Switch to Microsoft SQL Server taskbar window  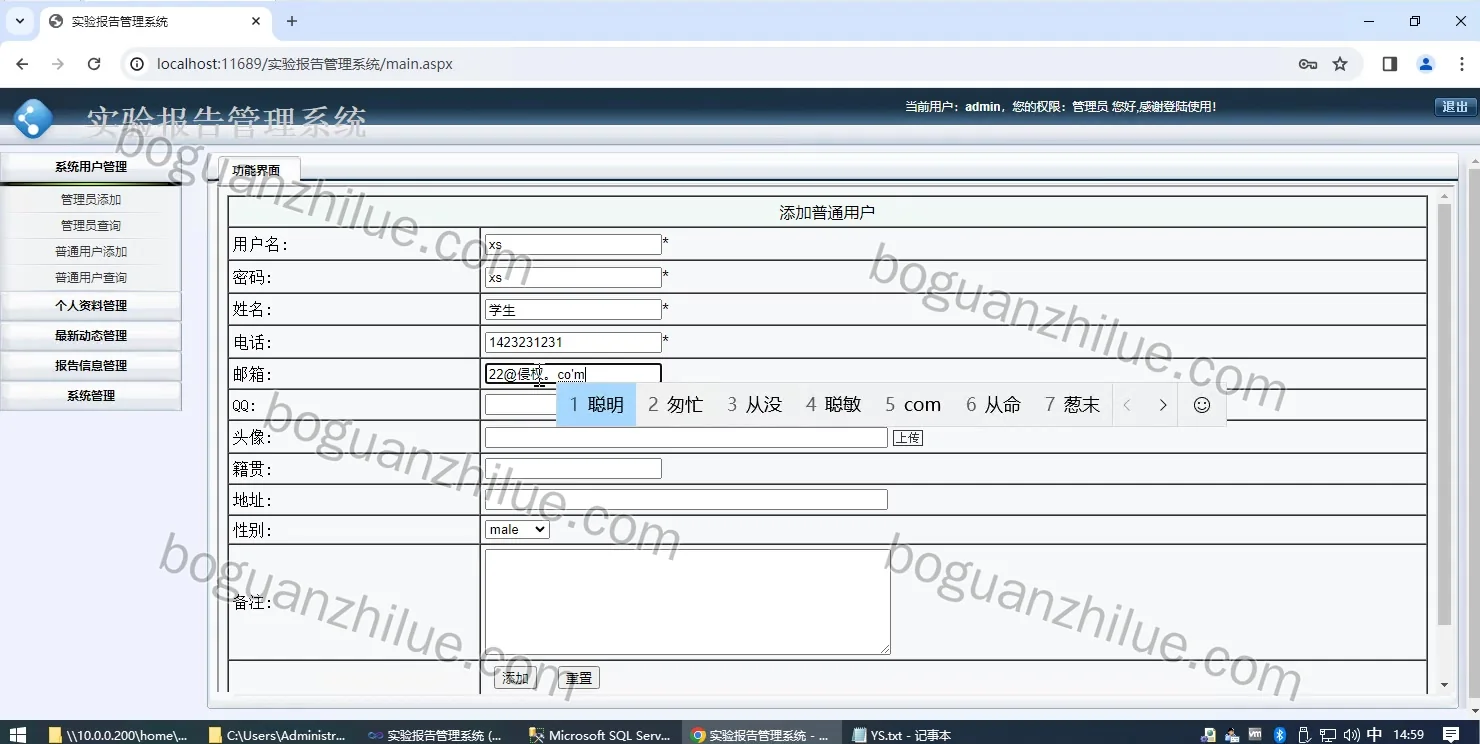600,735
